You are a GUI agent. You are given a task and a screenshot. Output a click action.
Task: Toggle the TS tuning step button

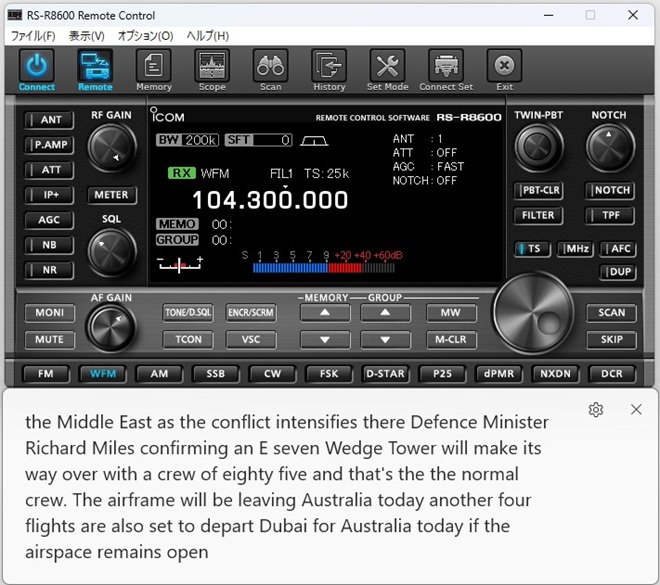coord(533,249)
